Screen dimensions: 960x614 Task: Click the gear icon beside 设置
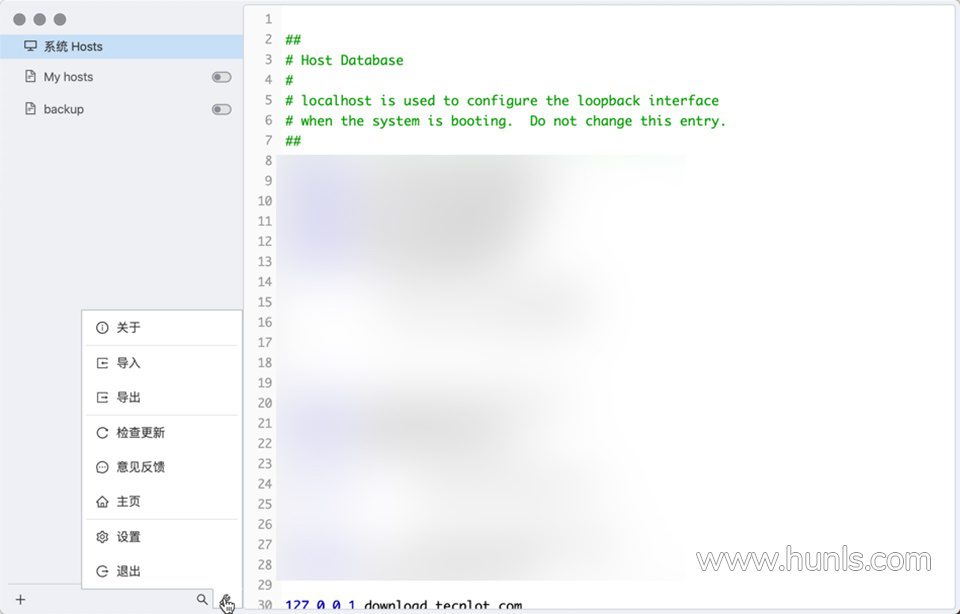coord(102,537)
